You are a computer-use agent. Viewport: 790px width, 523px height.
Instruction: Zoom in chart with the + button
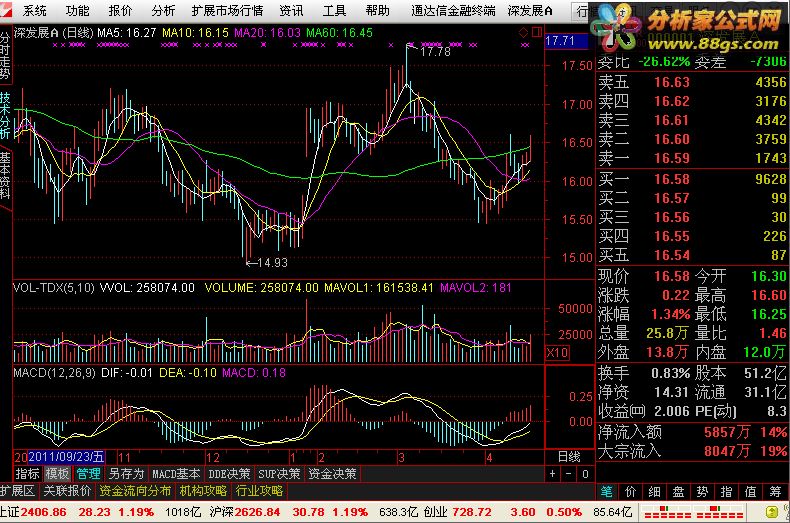point(553,474)
